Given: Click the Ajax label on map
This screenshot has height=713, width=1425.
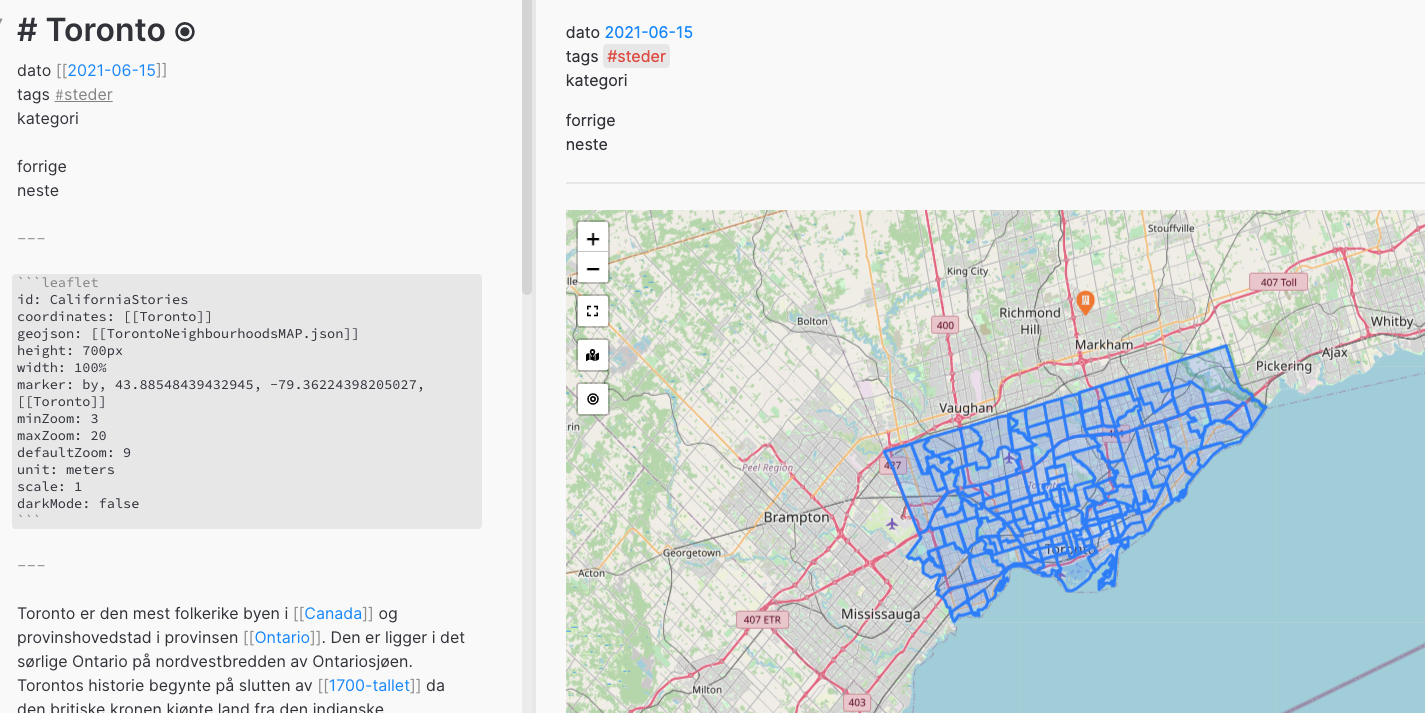Looking at the screenshot, I should [1334, 352].
